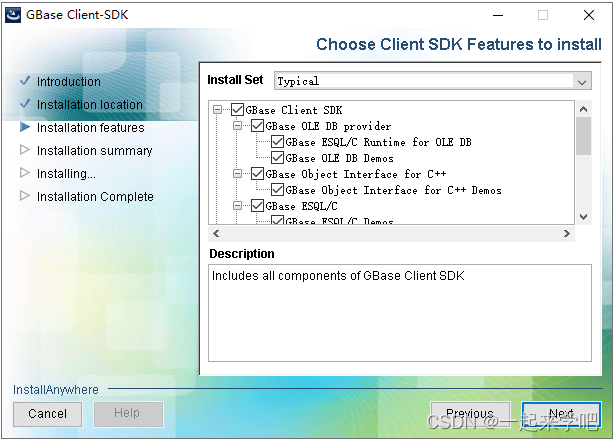Collapse the GBase Client SDK root node
Screen dimensions: 614x441
pos(218,110)
